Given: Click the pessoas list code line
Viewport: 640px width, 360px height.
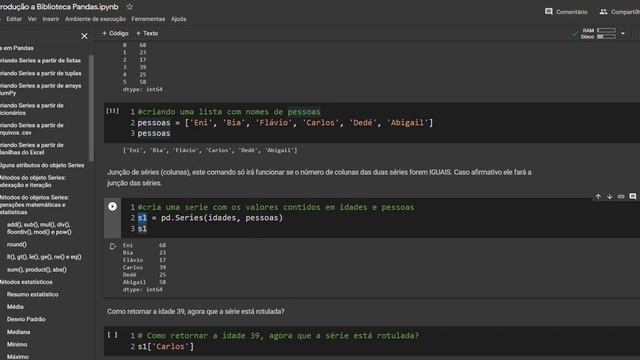Looking at the screenshot, I should click(285, 122).
